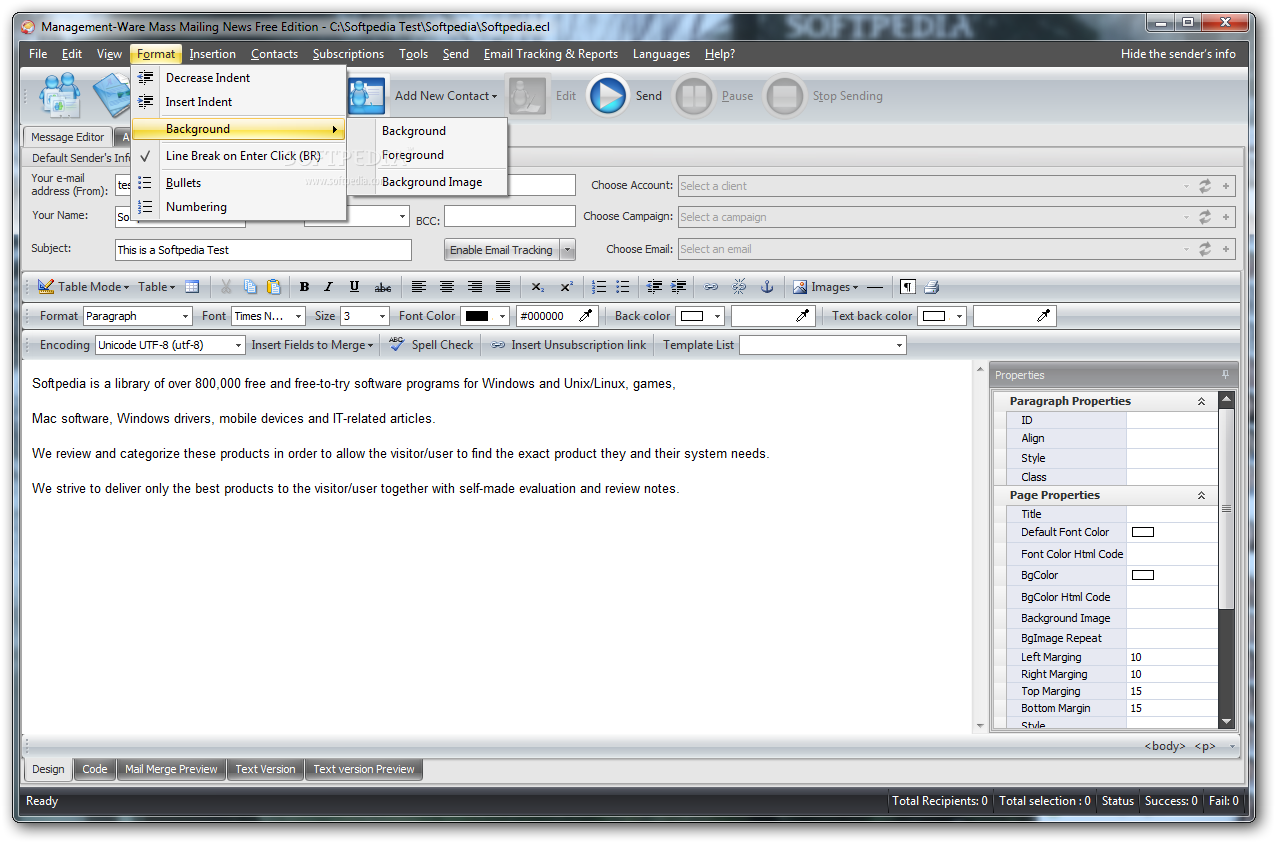Image resolution: width=1276 pixels, height=843 pixels.
Task: Click the cut scissors icon
Action: click(x=226, y=287)
